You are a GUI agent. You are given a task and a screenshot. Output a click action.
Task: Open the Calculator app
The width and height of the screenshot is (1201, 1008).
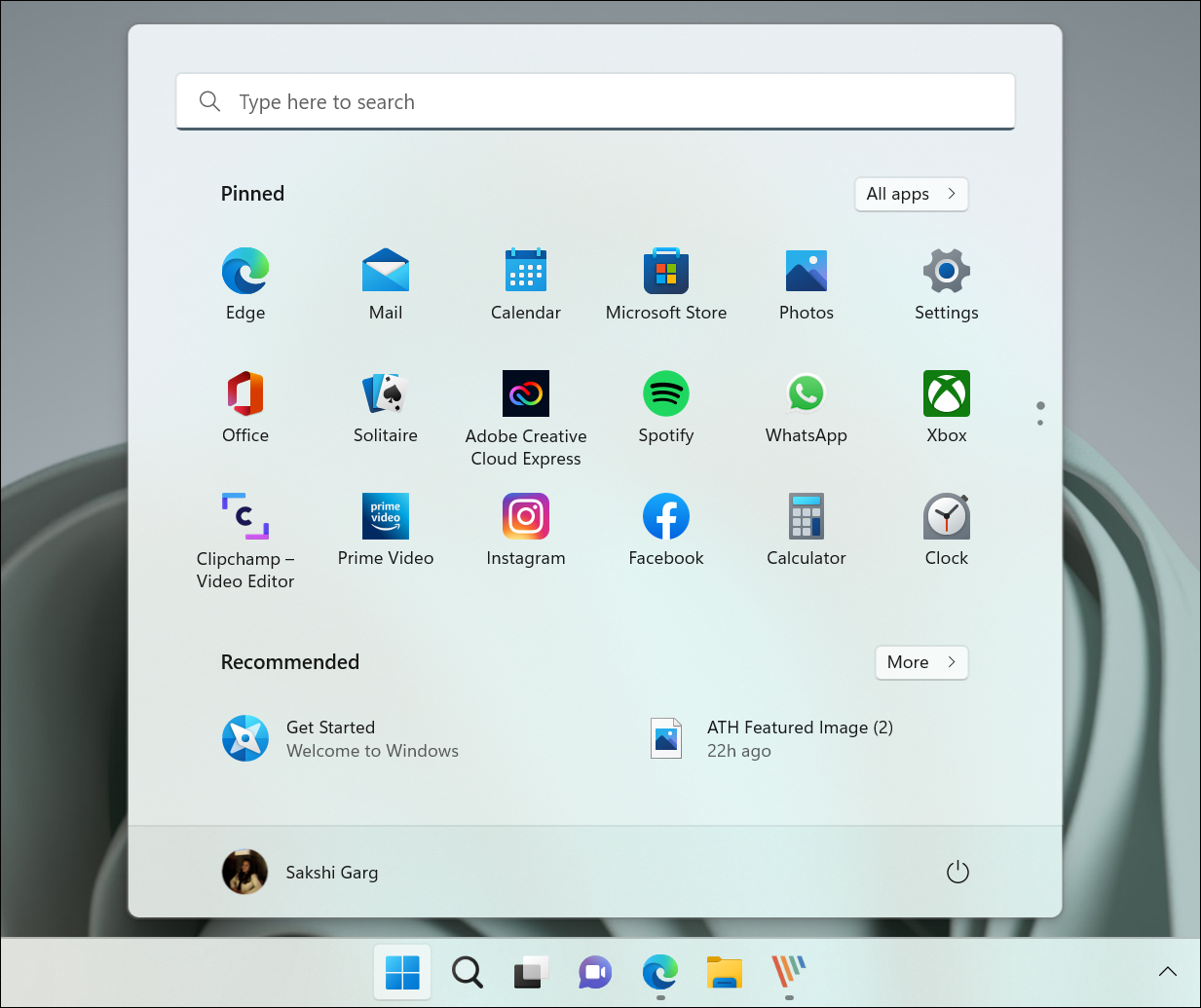[x=807, y=529]
